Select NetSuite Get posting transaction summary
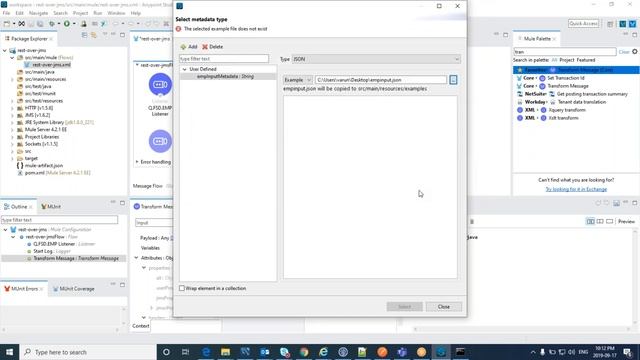The height and width of the screenshot is (360, 640). (x=572, y=94)
